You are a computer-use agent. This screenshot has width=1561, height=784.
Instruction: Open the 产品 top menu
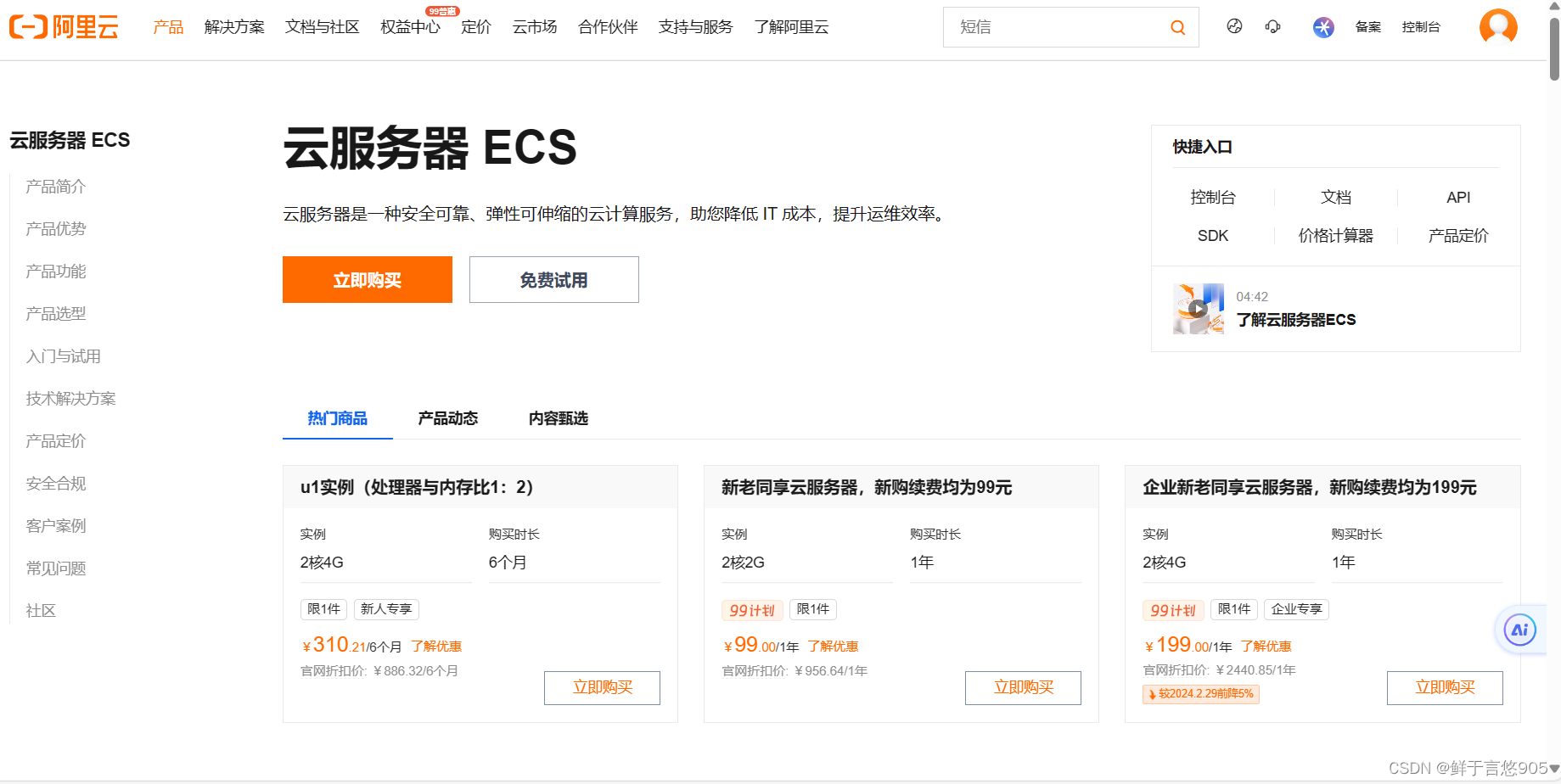168,27
